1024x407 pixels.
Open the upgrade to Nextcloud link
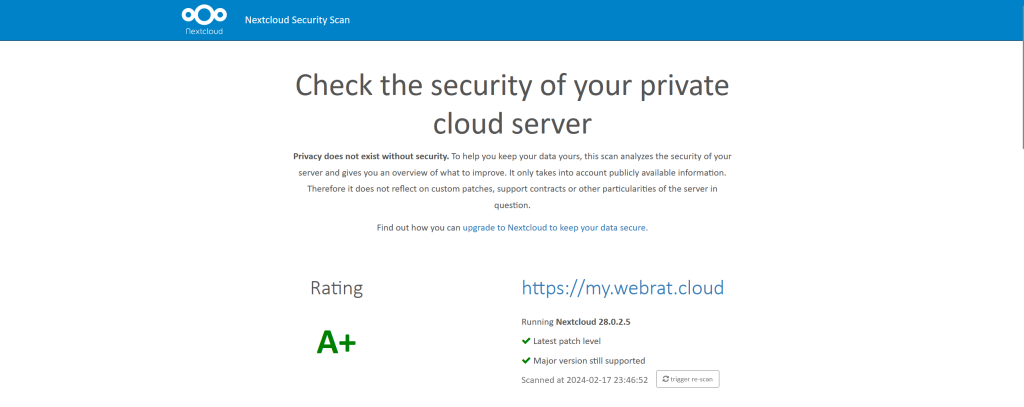click(555, 228)
